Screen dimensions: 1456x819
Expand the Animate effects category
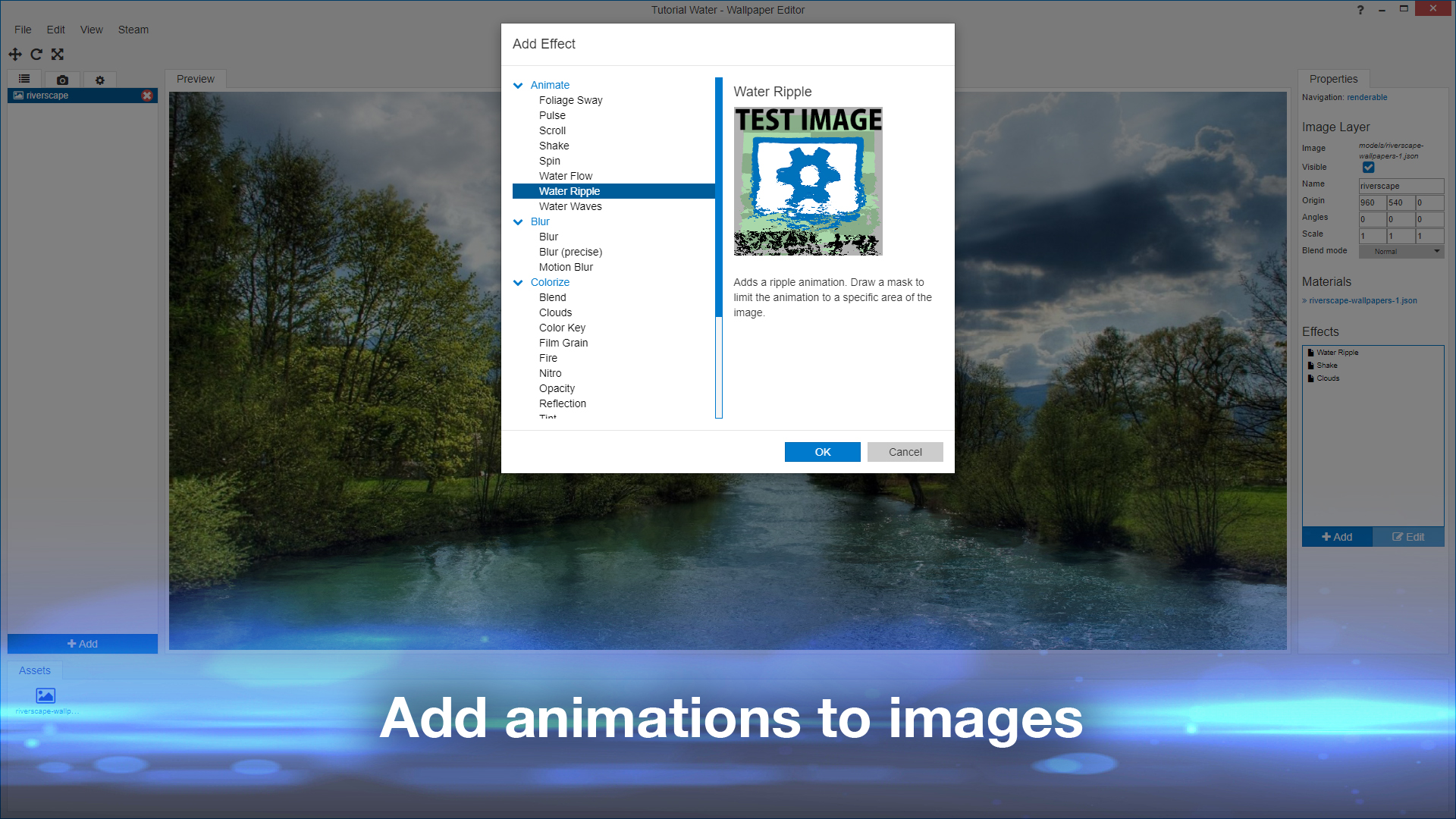click(548, 85)
